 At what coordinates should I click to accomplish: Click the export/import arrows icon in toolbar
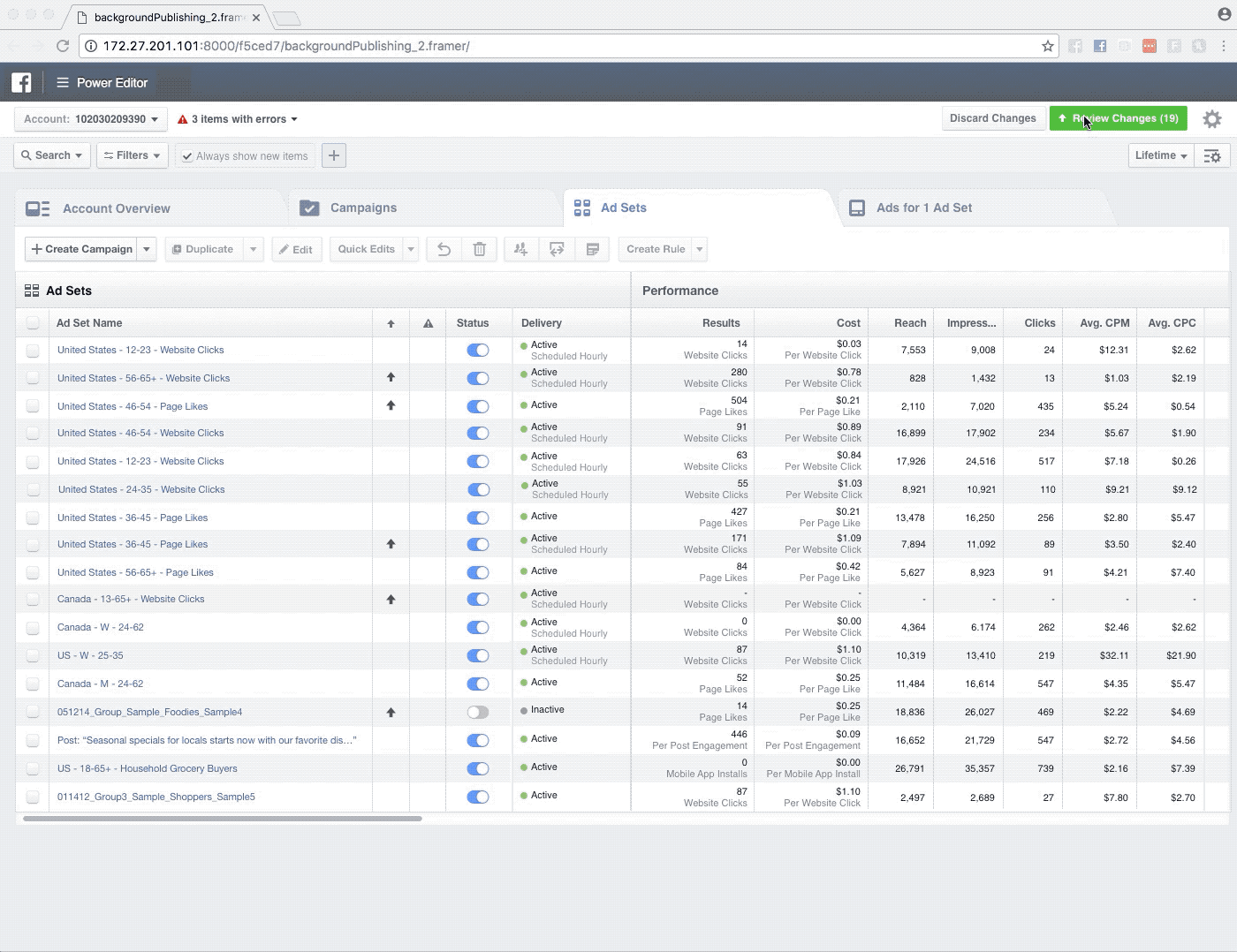557,249
